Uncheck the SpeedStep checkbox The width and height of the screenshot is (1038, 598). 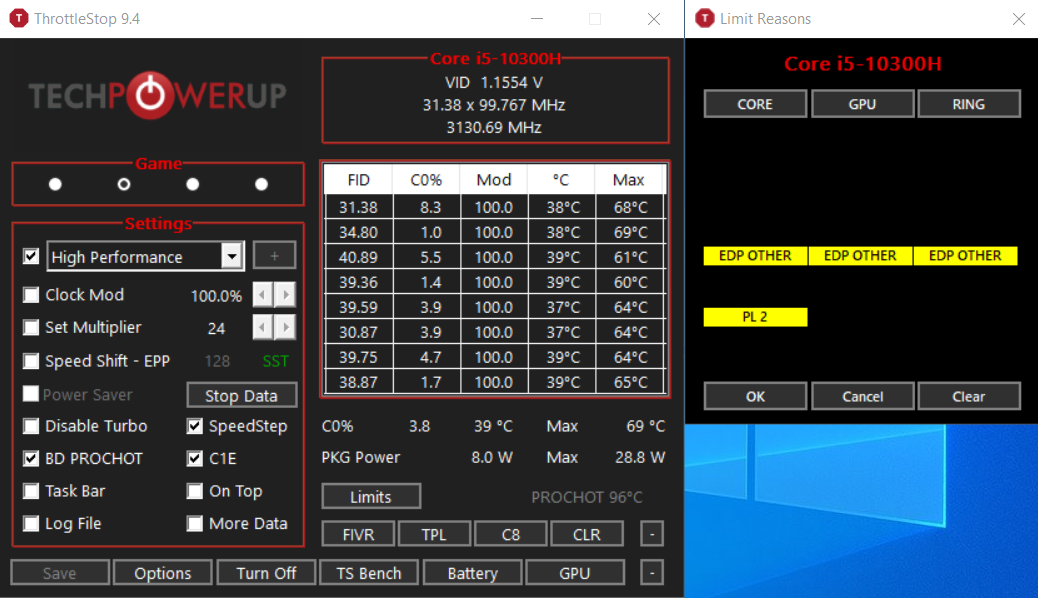click(x=195, y=426)
